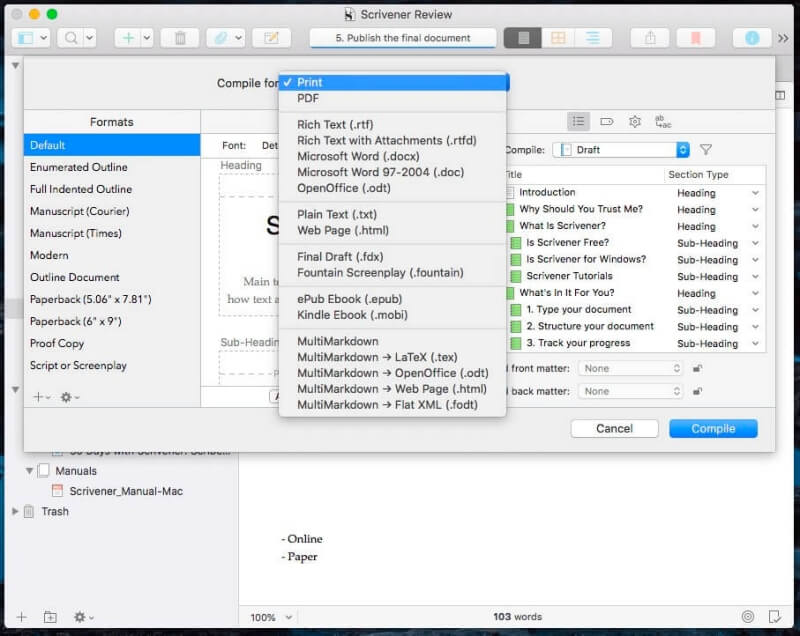Select ePub Ebook (.epub) format
Screen dimensions: 800x636
[x=352, y=299]
